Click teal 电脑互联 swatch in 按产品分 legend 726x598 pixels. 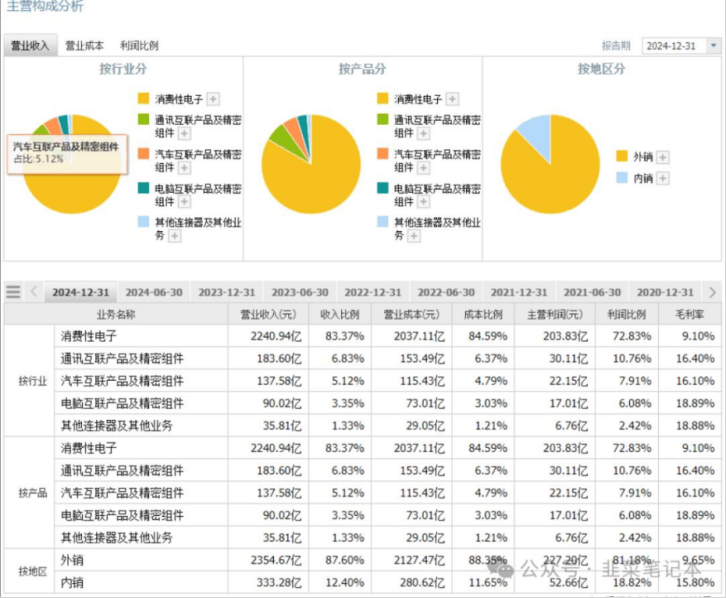pyautogui.click(x=382, y=188)
